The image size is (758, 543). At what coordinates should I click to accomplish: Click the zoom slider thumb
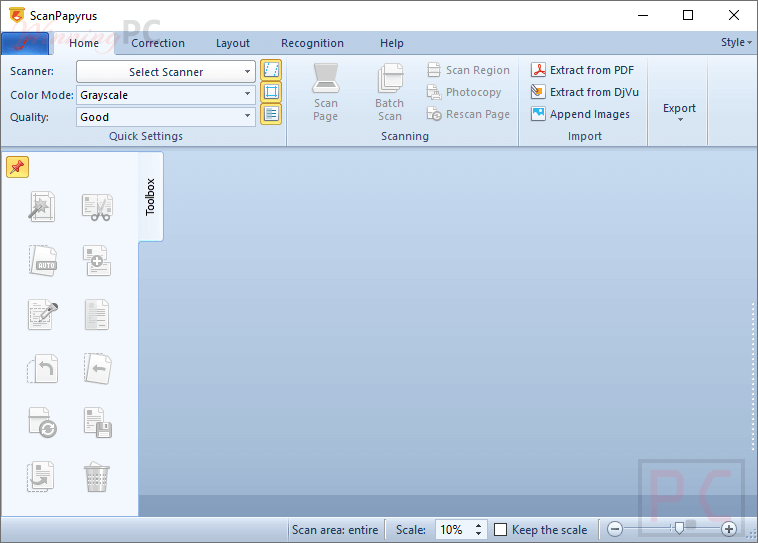coord(679,528)
